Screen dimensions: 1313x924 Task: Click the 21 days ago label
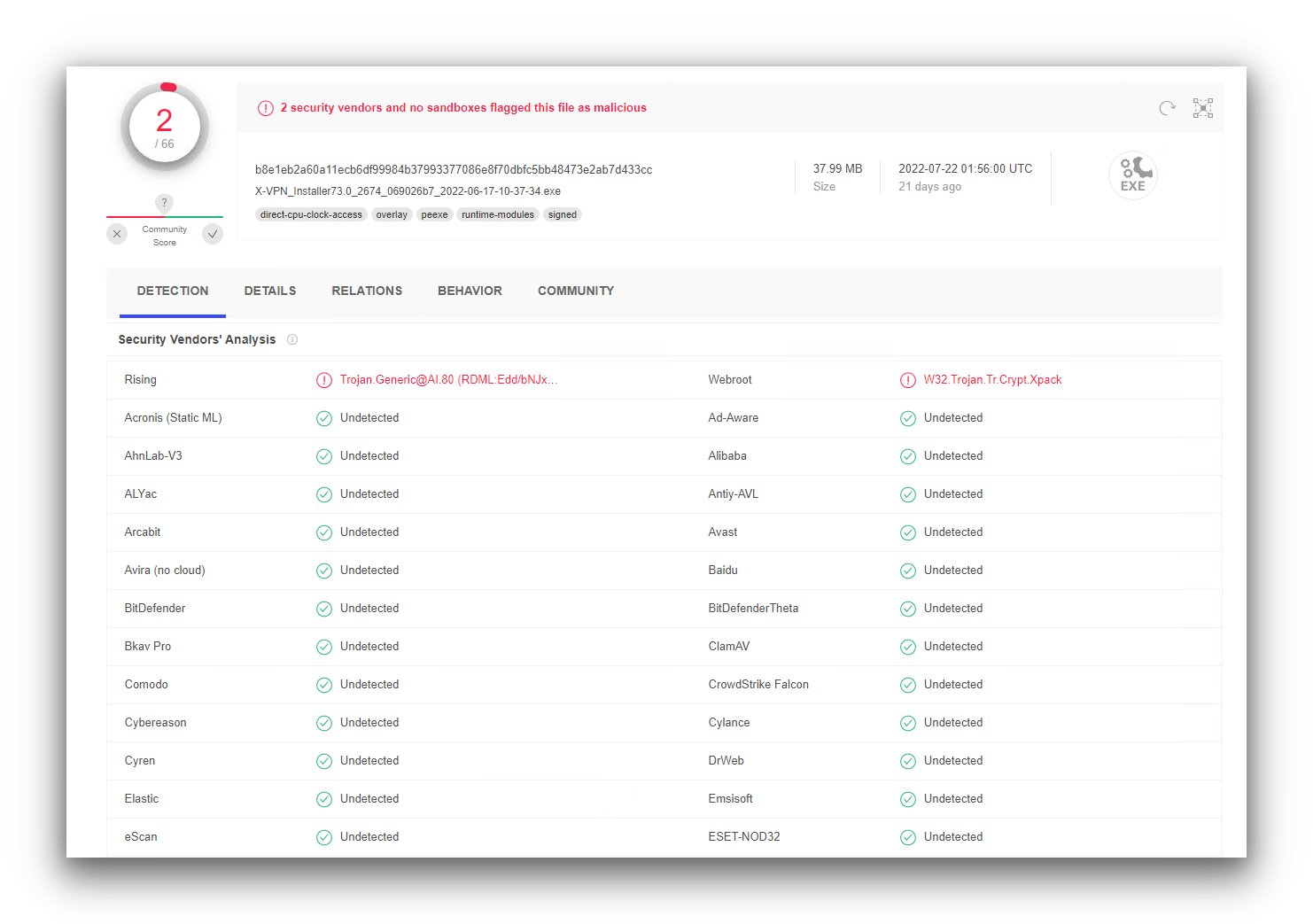click(929, 186)
